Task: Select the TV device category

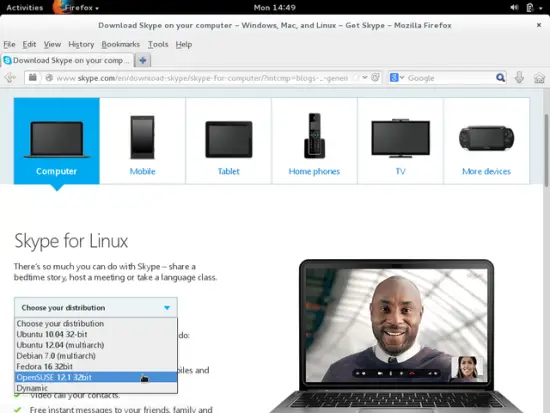Action: click(401, 141)
